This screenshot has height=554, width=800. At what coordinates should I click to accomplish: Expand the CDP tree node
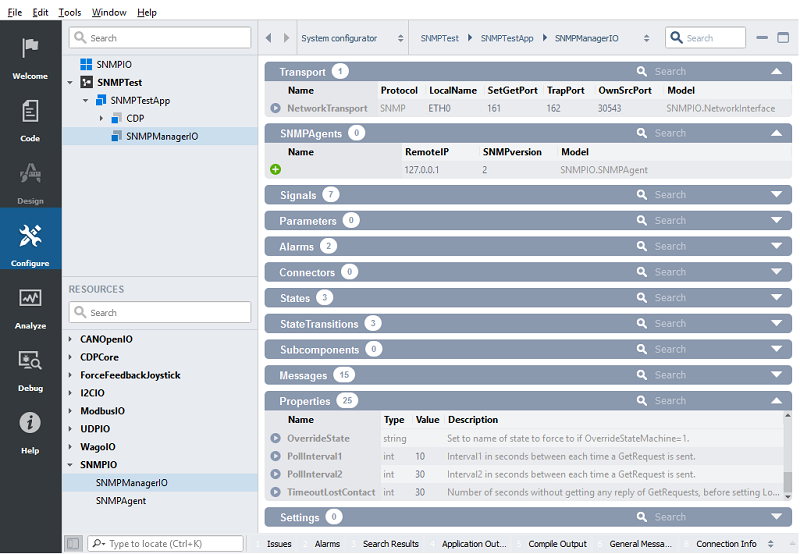point(101,118)
